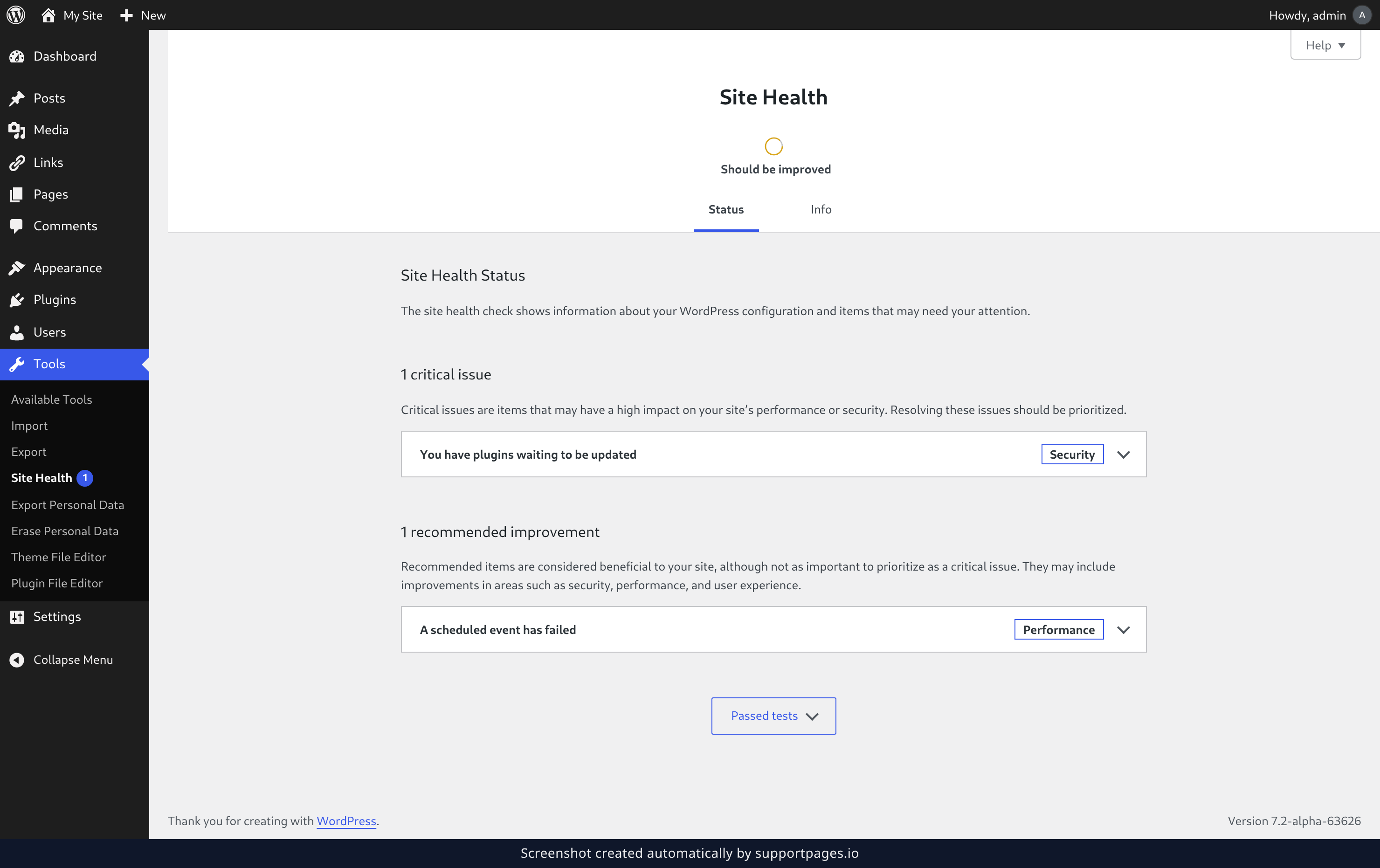Click the Collapse Menu arrow icon
The image size is (1380, 868).
(x=17, y=660)
